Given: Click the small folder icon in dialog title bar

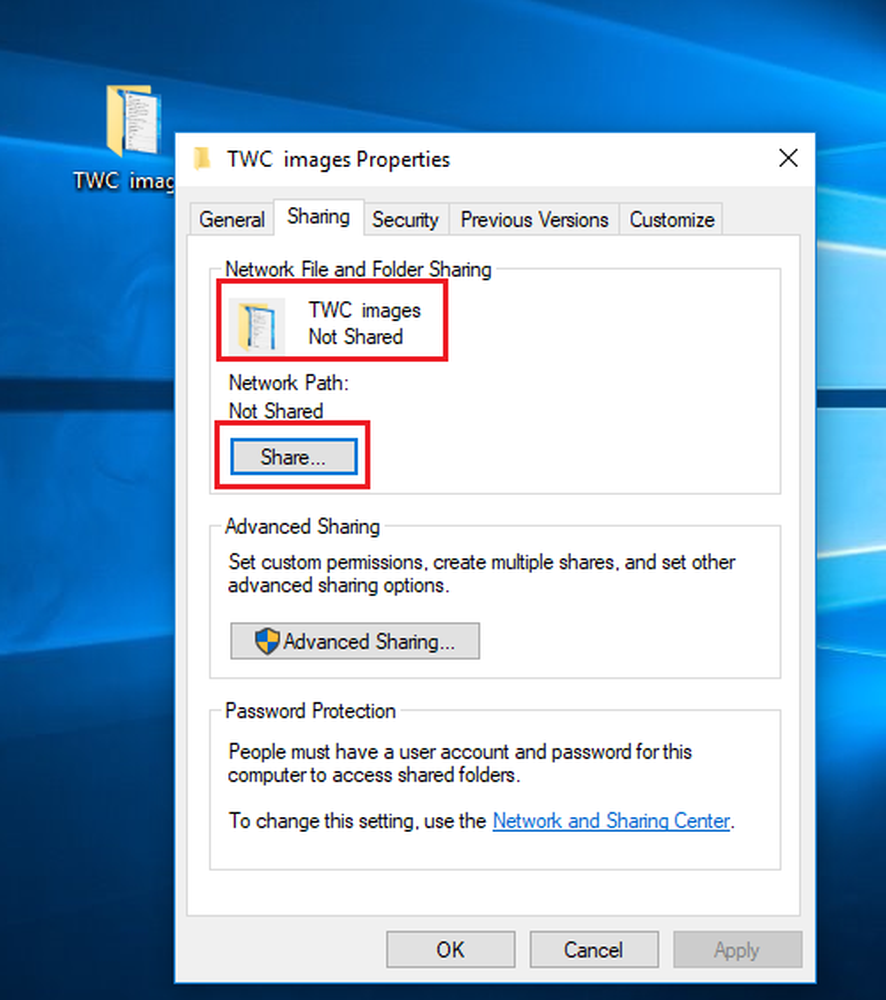Looking at the screenshot, I should coord(203,159).
